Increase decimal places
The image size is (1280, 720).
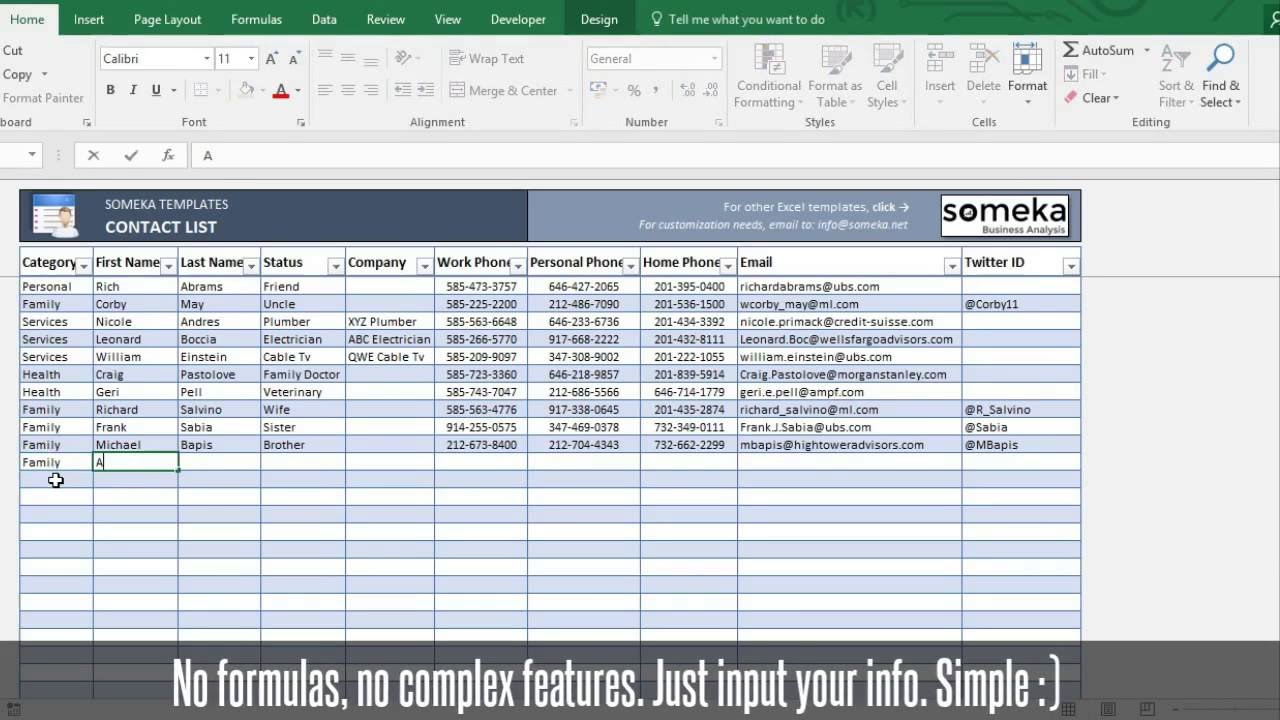(685, 90)
